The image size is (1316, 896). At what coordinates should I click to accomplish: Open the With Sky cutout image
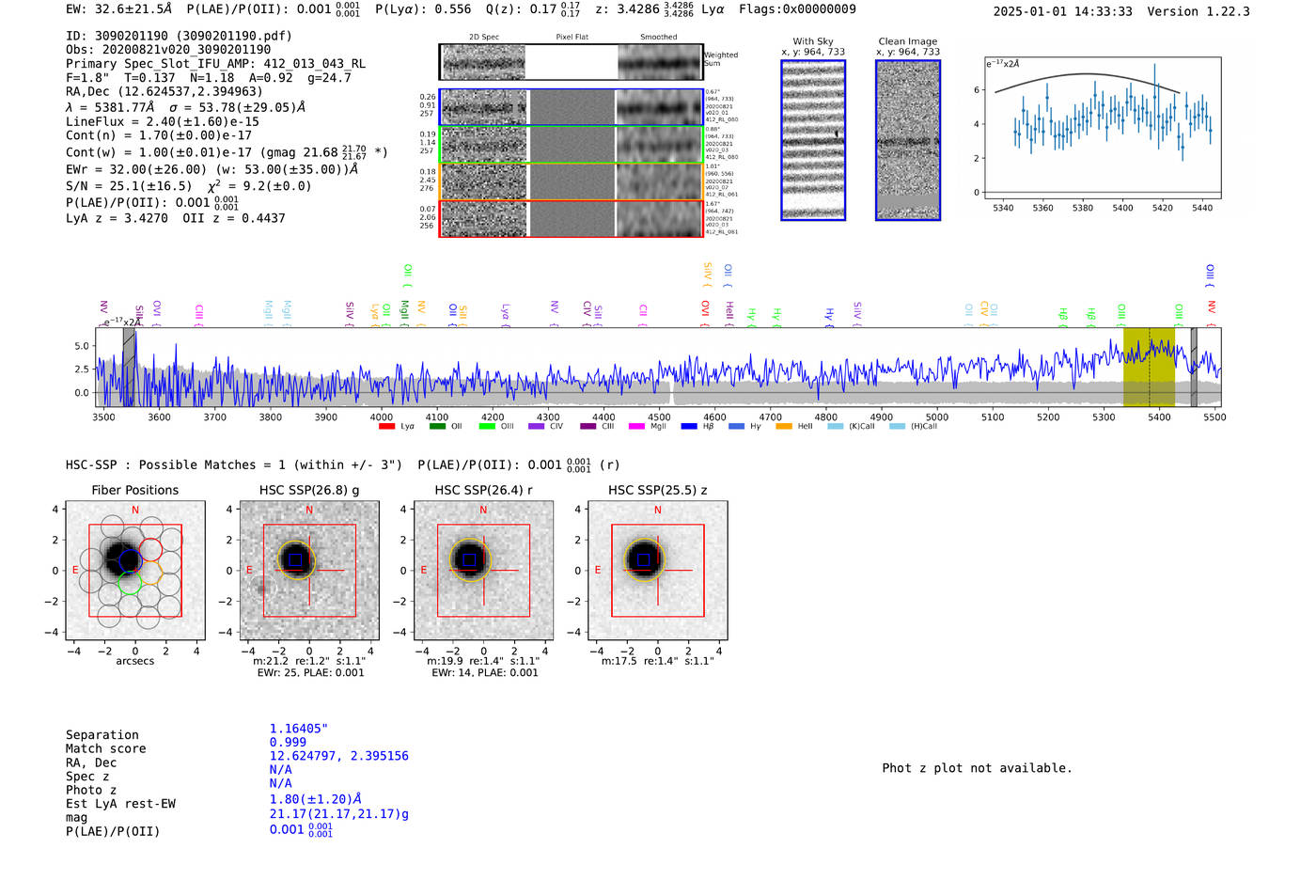click(813, 140)
